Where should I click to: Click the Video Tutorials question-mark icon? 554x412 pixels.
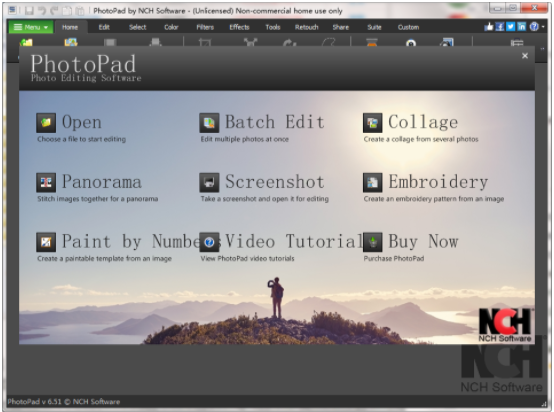click(x=209, y=242)
